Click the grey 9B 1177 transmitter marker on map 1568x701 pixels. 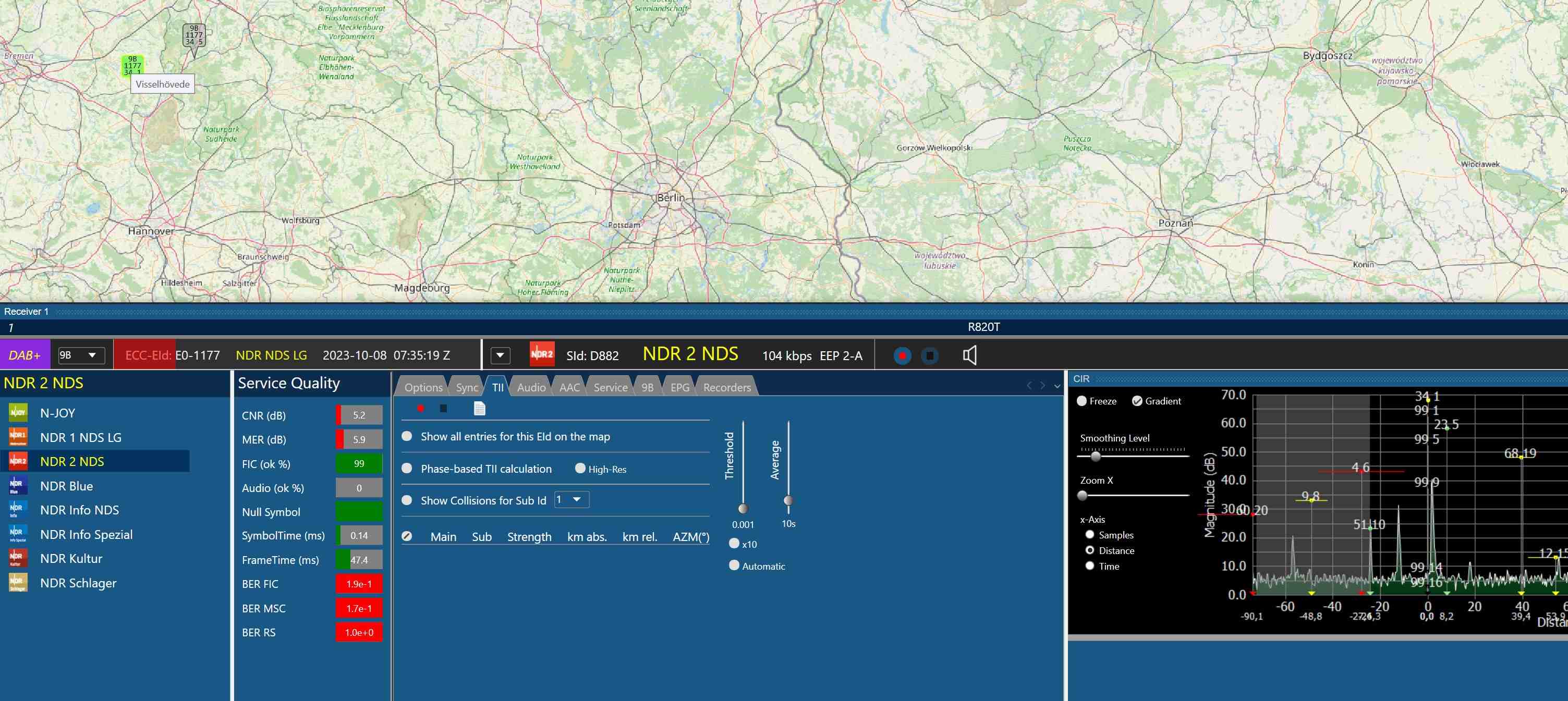tap(194, 35)
